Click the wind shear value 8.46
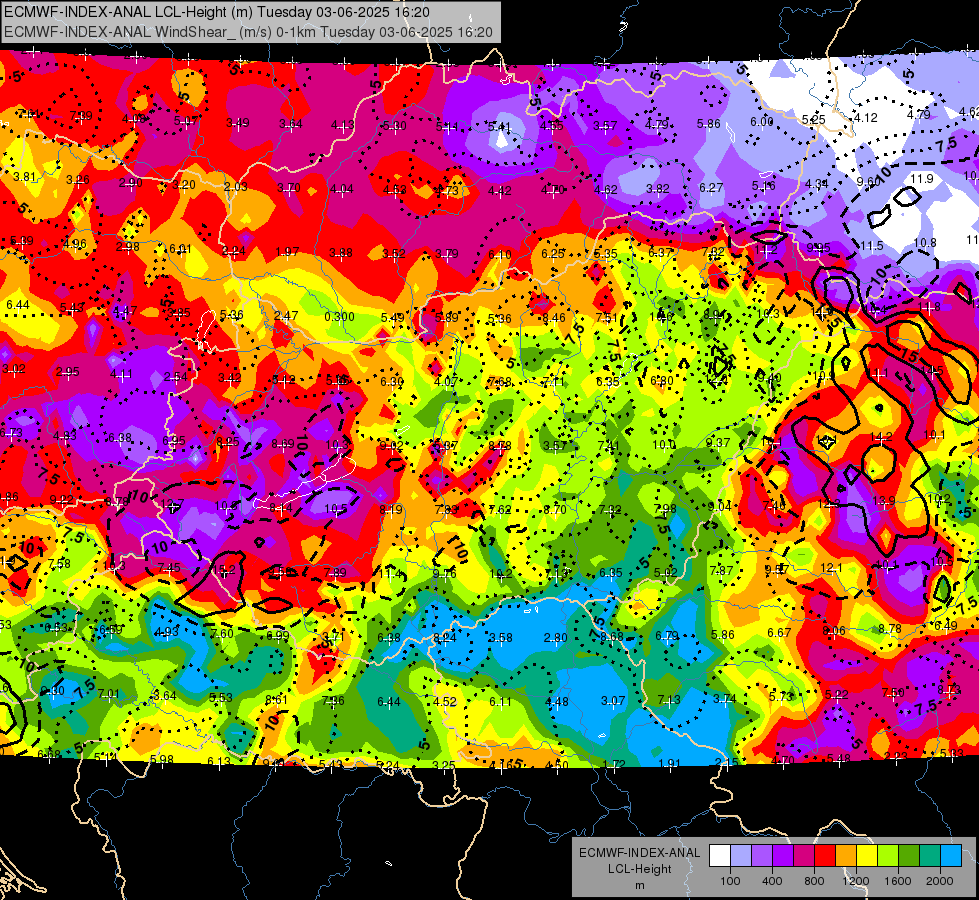 [553, 318]
